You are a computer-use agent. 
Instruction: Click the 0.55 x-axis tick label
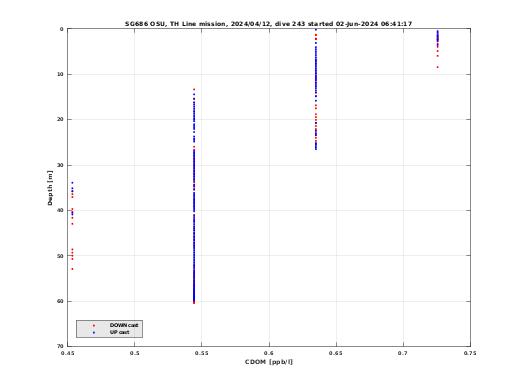[202, 353]
